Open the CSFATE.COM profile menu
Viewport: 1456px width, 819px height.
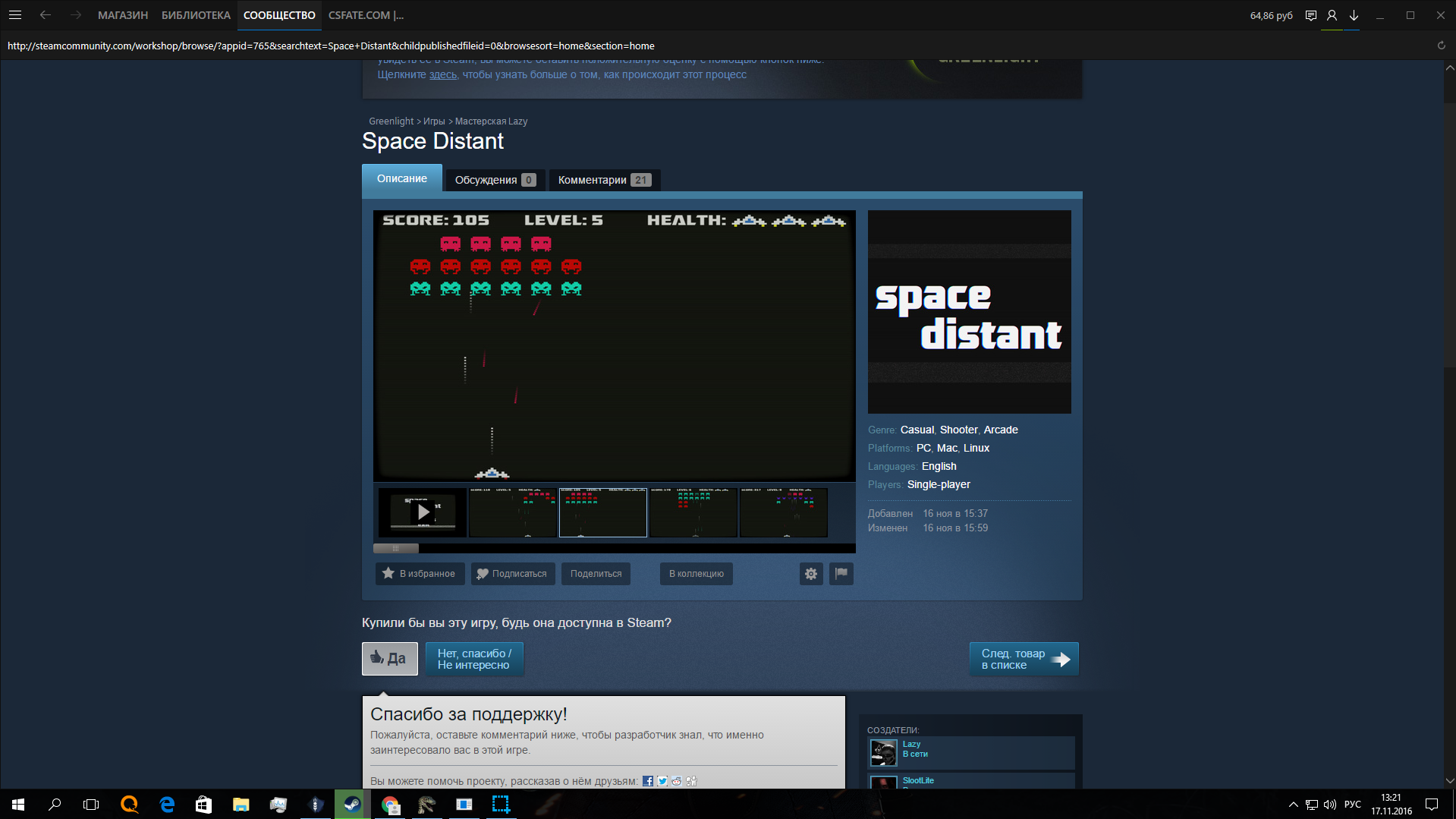(x=366, y=15)
